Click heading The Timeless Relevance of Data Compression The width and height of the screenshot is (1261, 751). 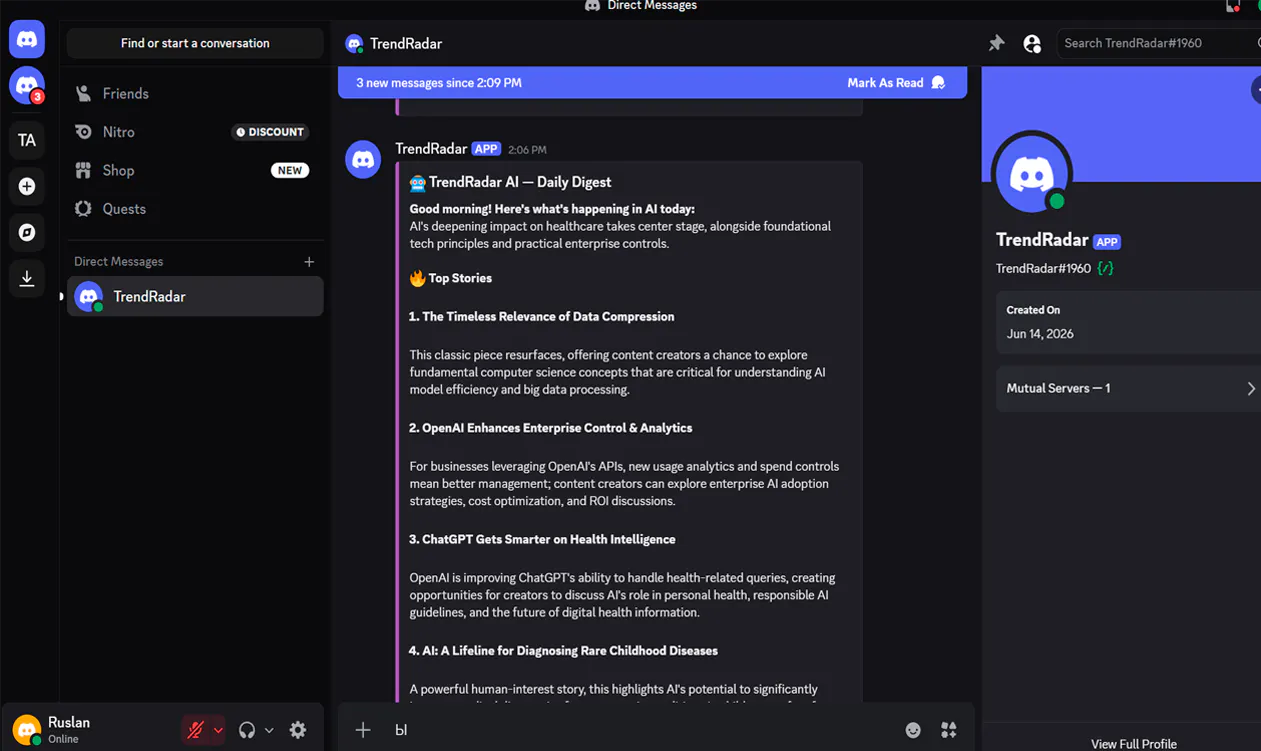[541, 317]
